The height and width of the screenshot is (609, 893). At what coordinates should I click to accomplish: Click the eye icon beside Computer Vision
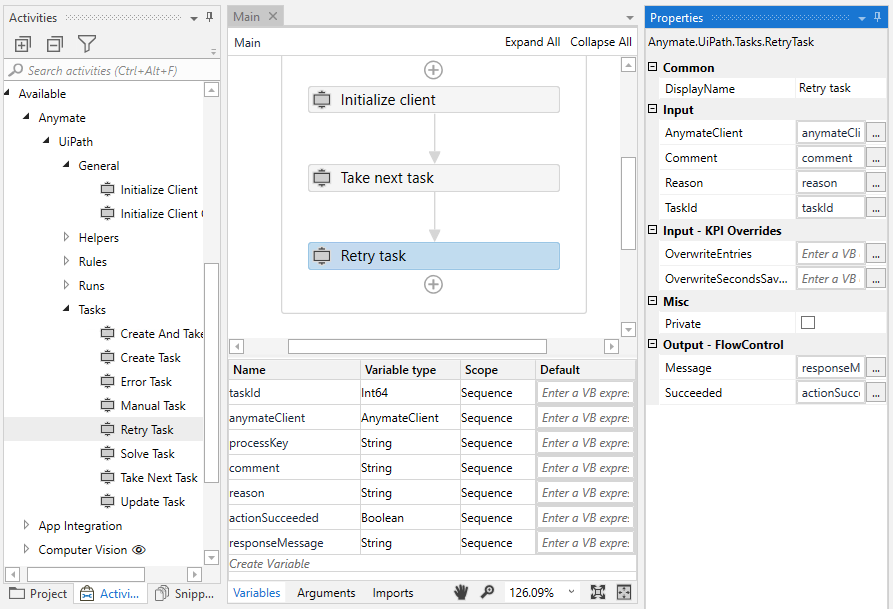point(139,550)
